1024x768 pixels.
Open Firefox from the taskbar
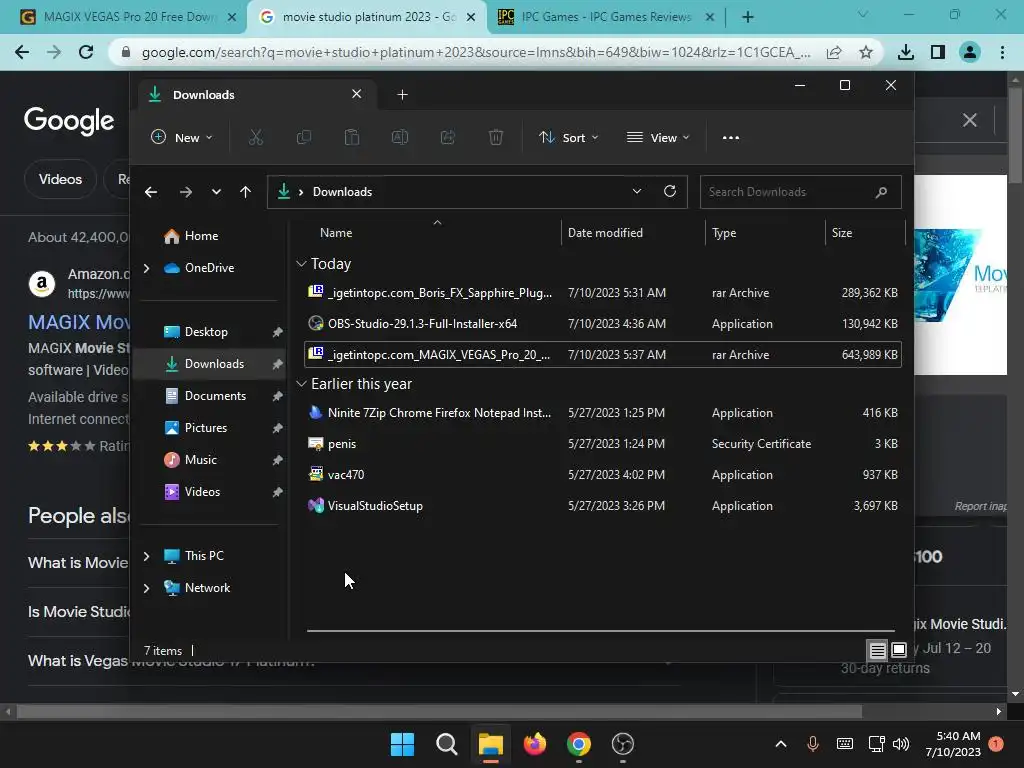coord(535,744)
